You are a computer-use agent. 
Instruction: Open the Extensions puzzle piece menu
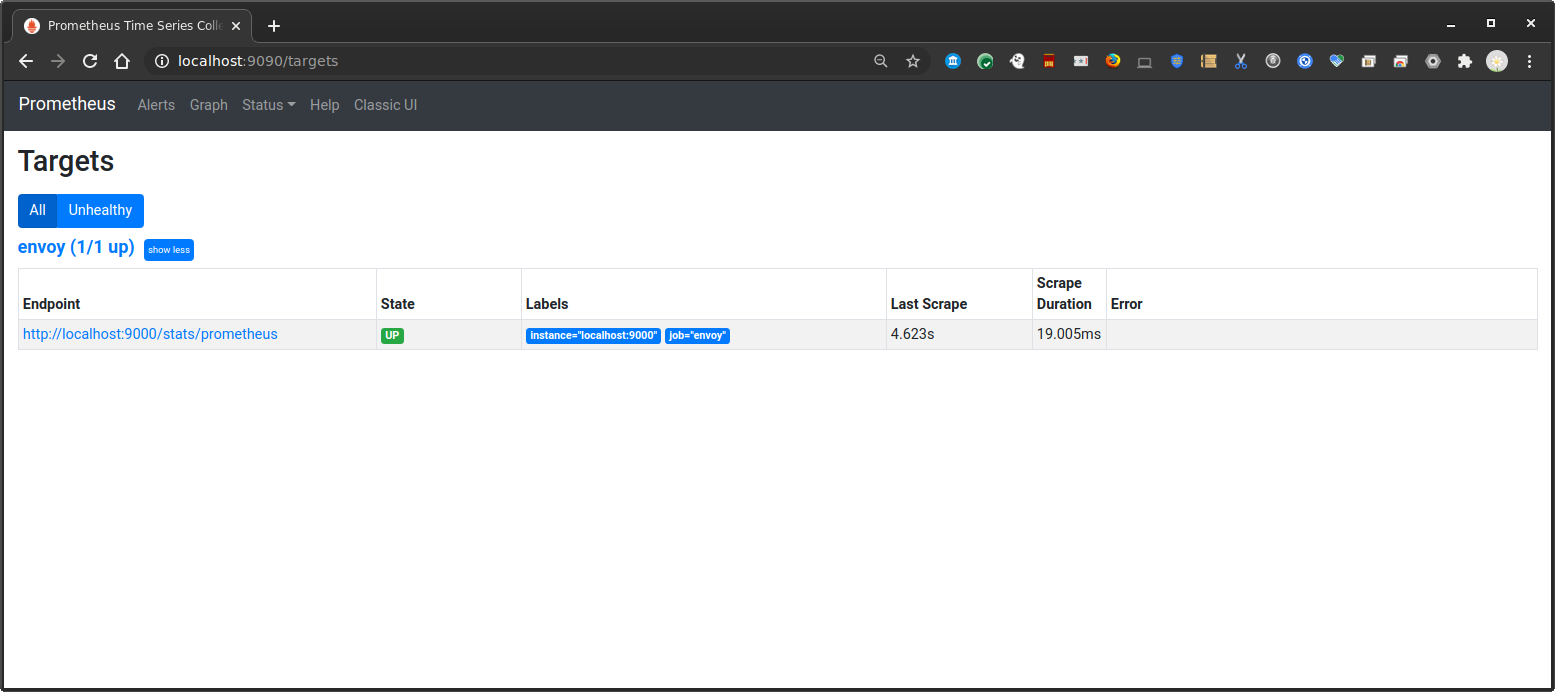coord(1465,61)
